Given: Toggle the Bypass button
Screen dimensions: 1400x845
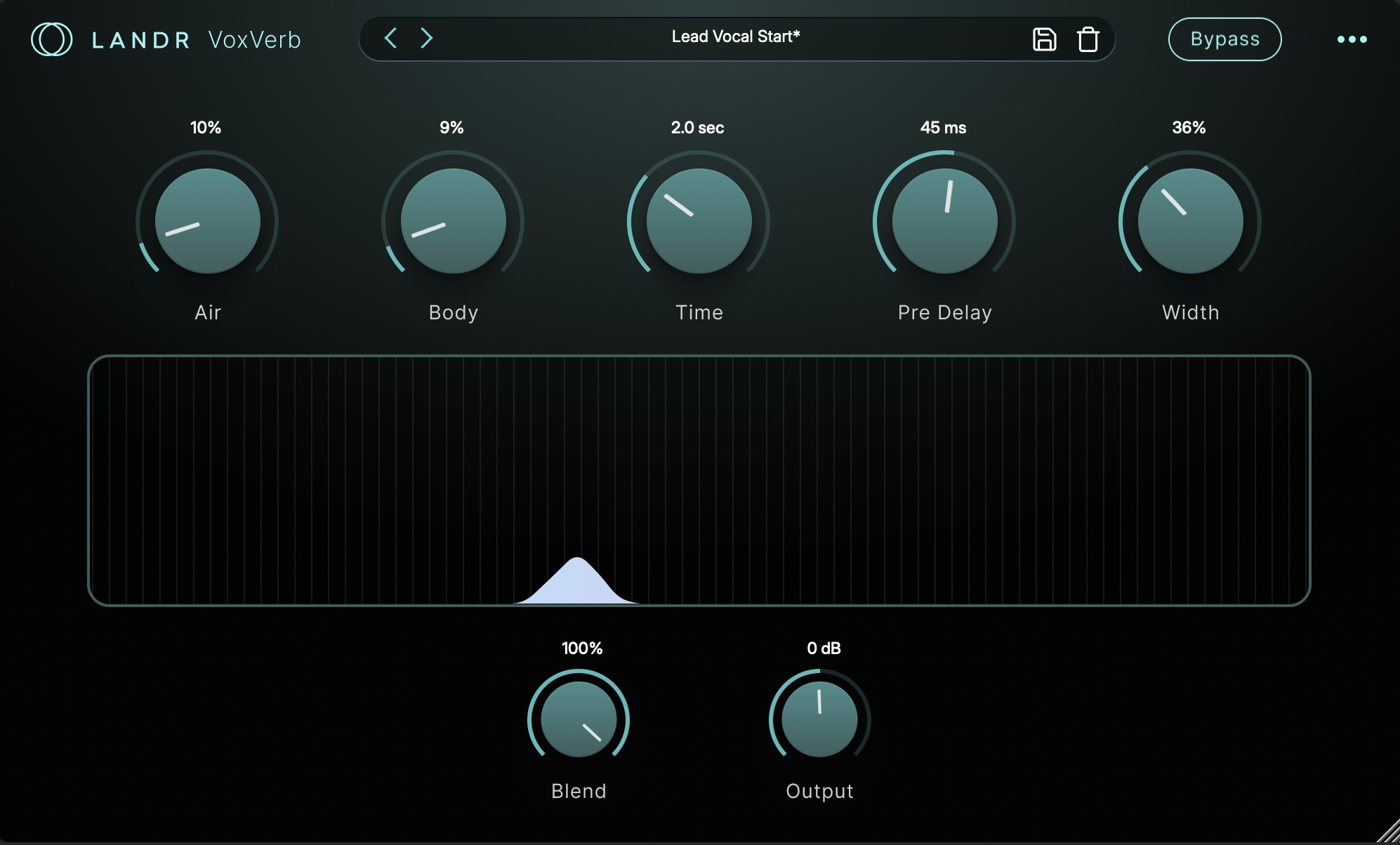Looking at the screenshot, I should [x=1224, y=39].
